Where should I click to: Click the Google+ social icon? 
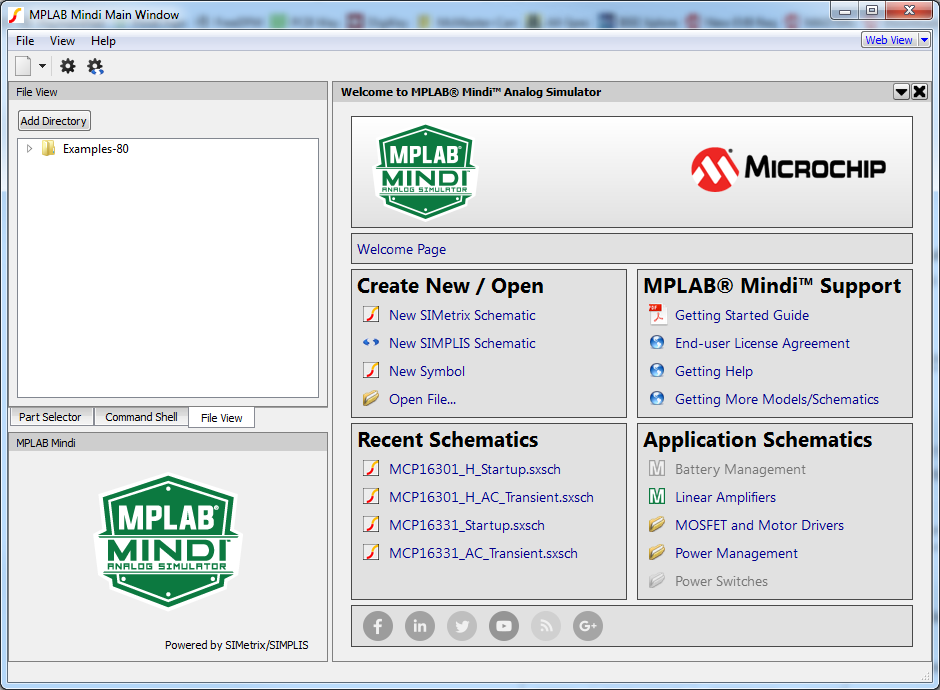coord(587,626)
